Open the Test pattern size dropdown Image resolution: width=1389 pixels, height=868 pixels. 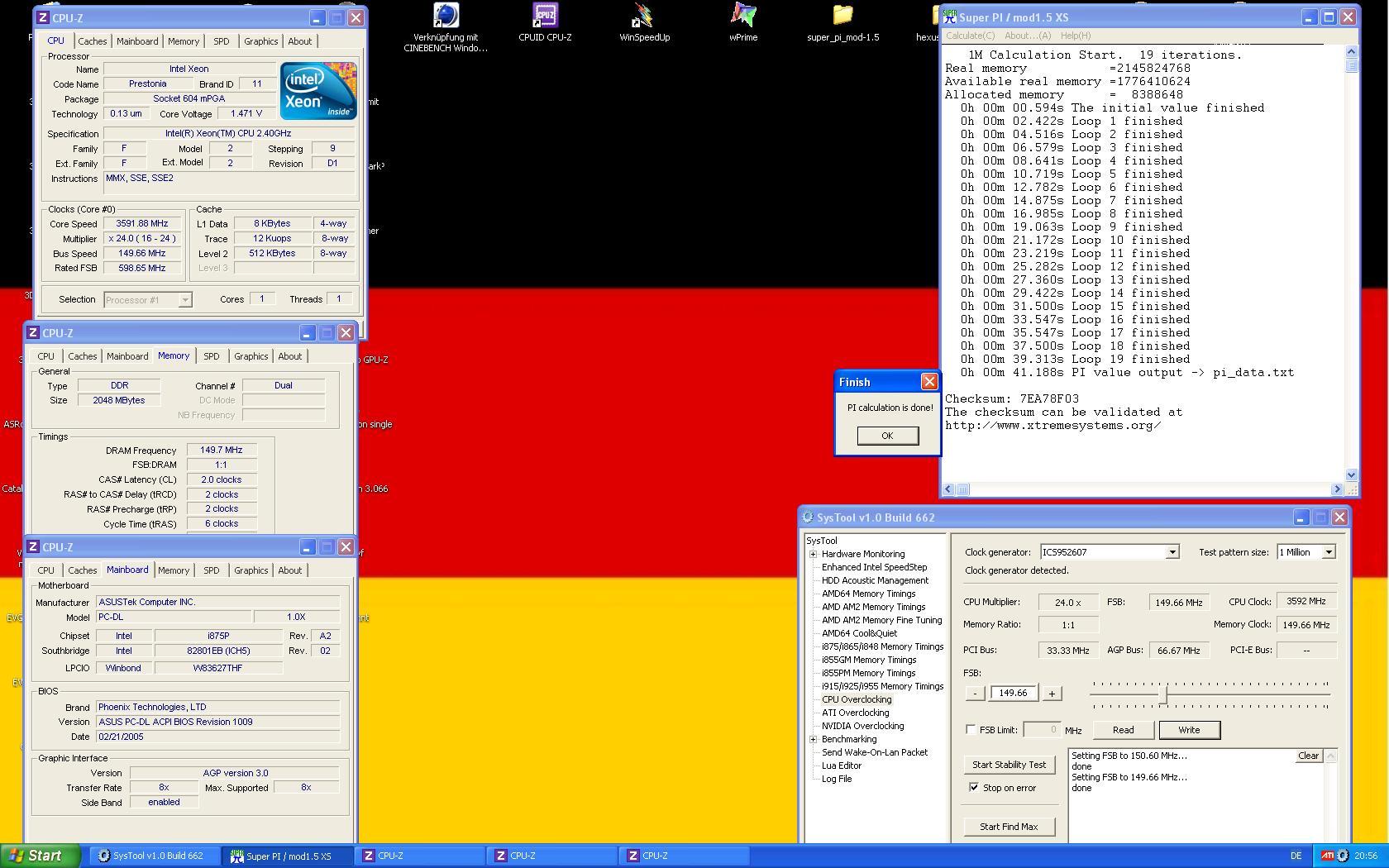pos(1329,551)
